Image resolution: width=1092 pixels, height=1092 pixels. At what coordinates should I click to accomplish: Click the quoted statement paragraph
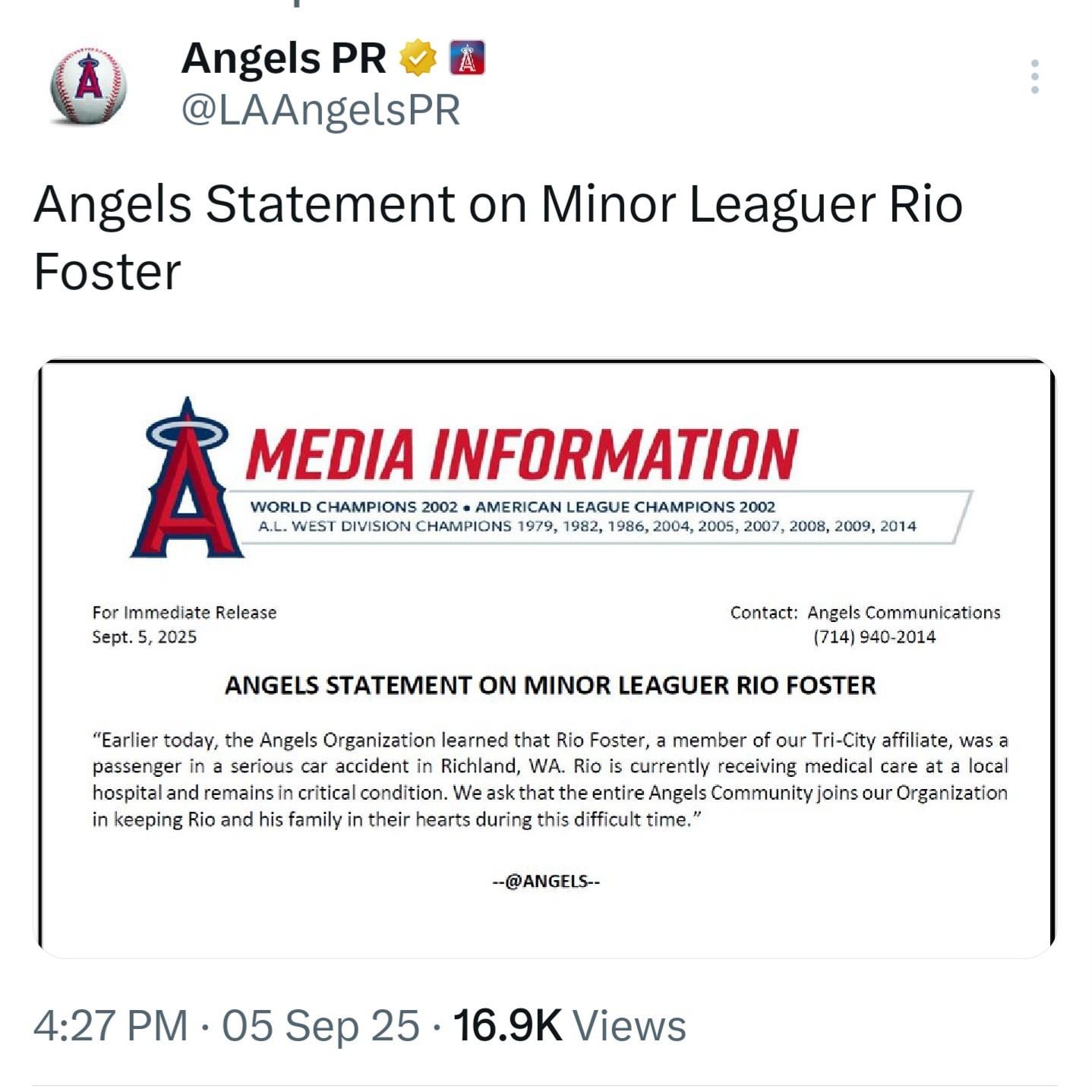pos(550,780)
